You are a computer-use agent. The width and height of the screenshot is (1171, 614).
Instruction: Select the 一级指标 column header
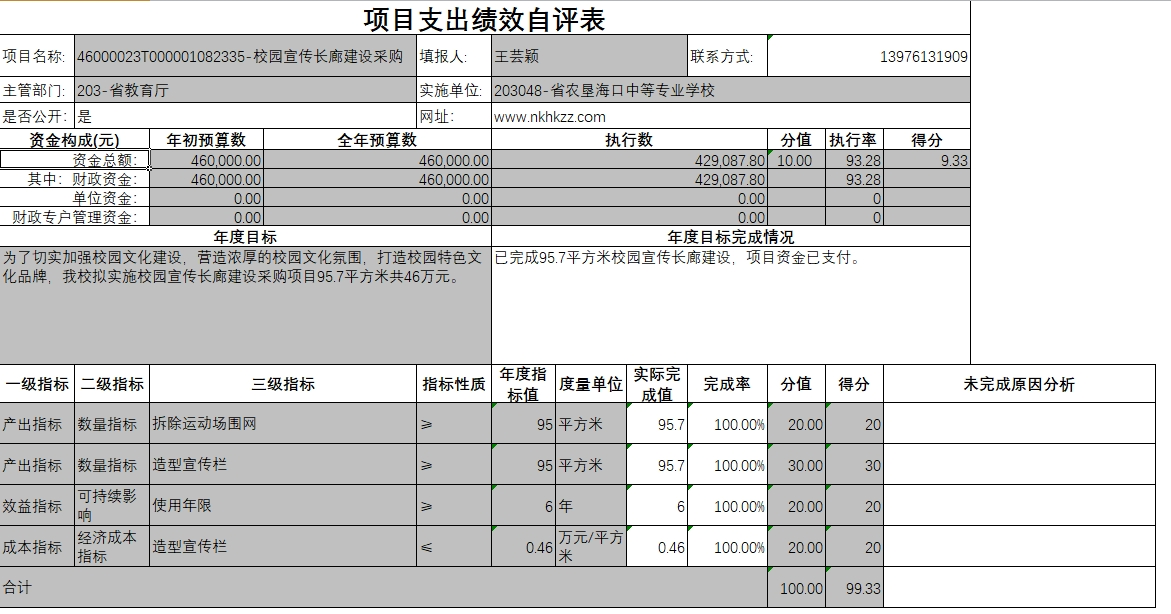[x=37, y=384]
